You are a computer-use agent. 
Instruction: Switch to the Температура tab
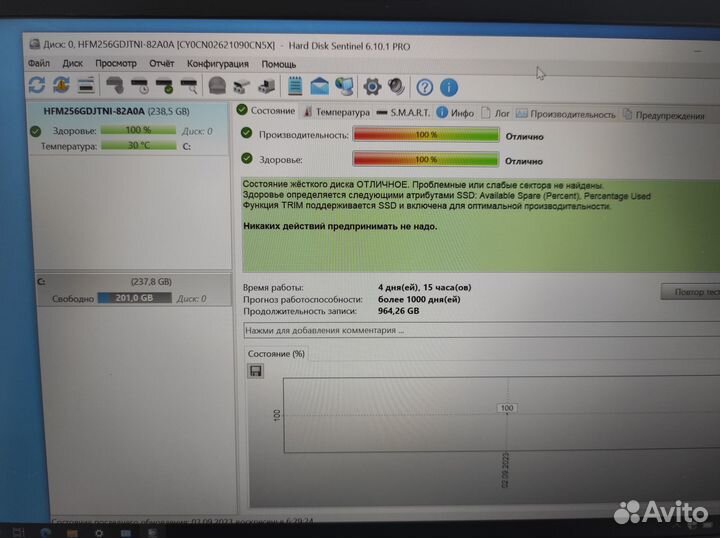point(337,114)
